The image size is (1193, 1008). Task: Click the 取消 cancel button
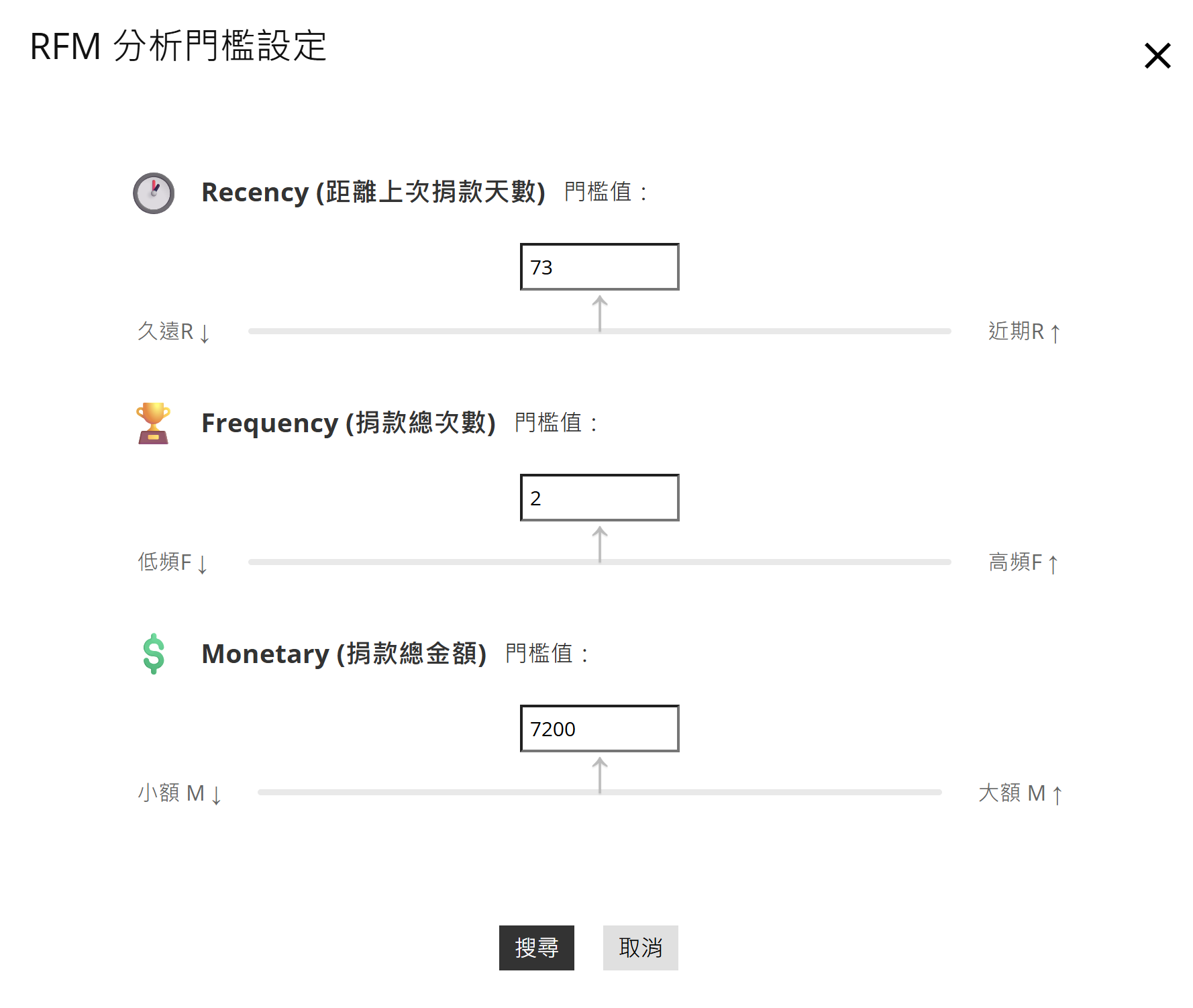(x=641, y=948)
